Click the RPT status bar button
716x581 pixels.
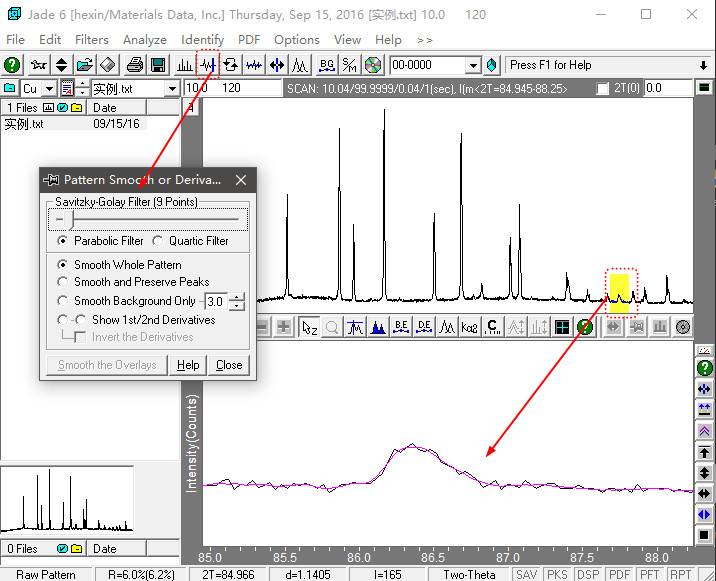point(681,575)
